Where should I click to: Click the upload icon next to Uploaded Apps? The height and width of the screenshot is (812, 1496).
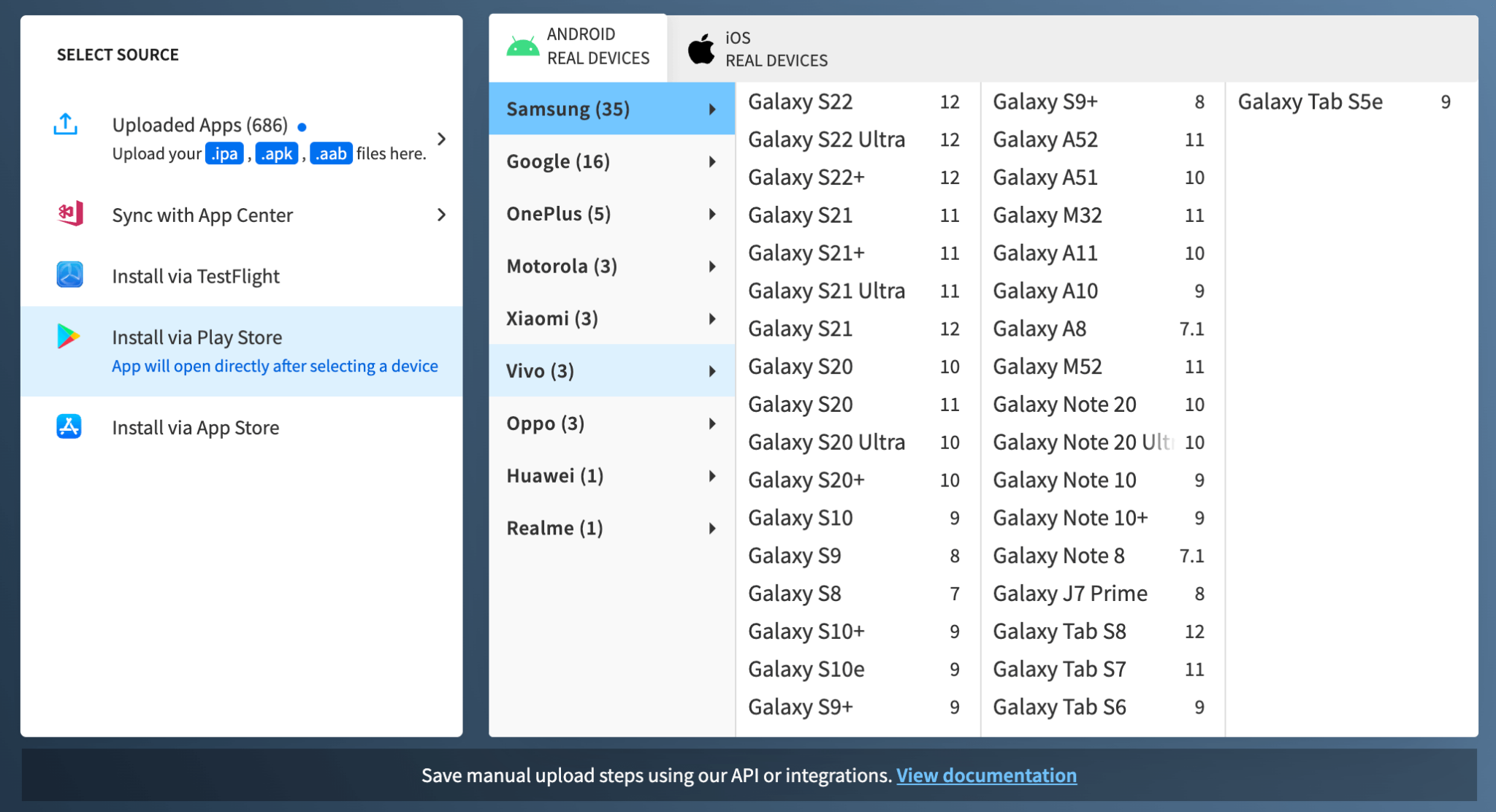pos(66,125)
